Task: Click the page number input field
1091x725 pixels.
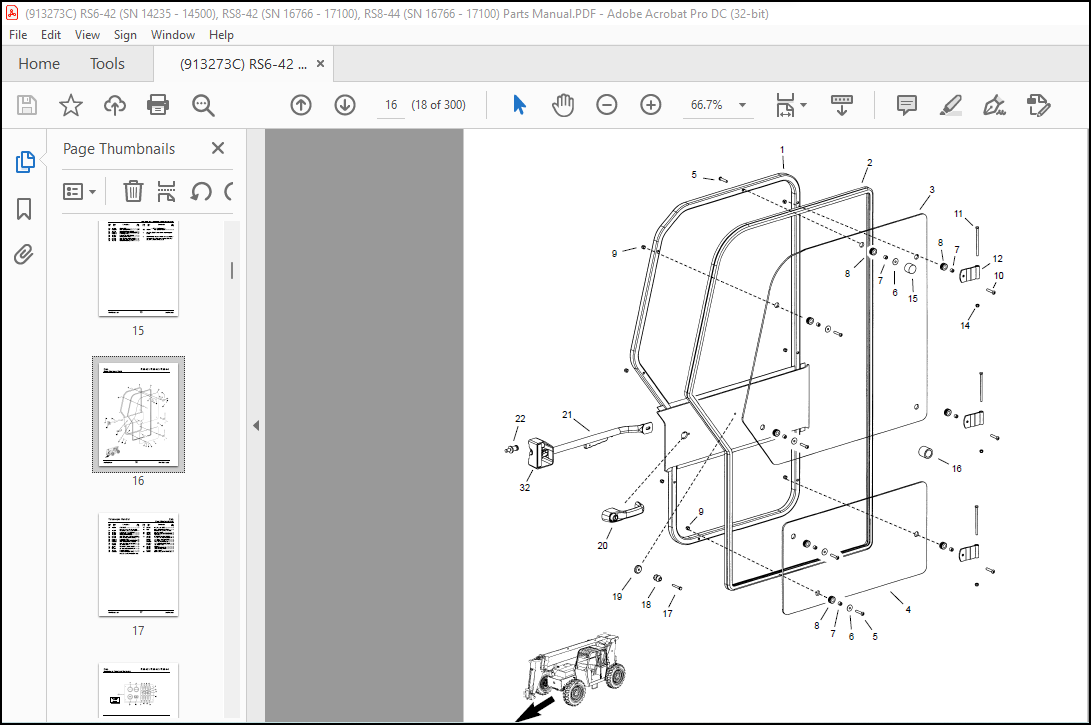Action: click(x=391, y=105)
